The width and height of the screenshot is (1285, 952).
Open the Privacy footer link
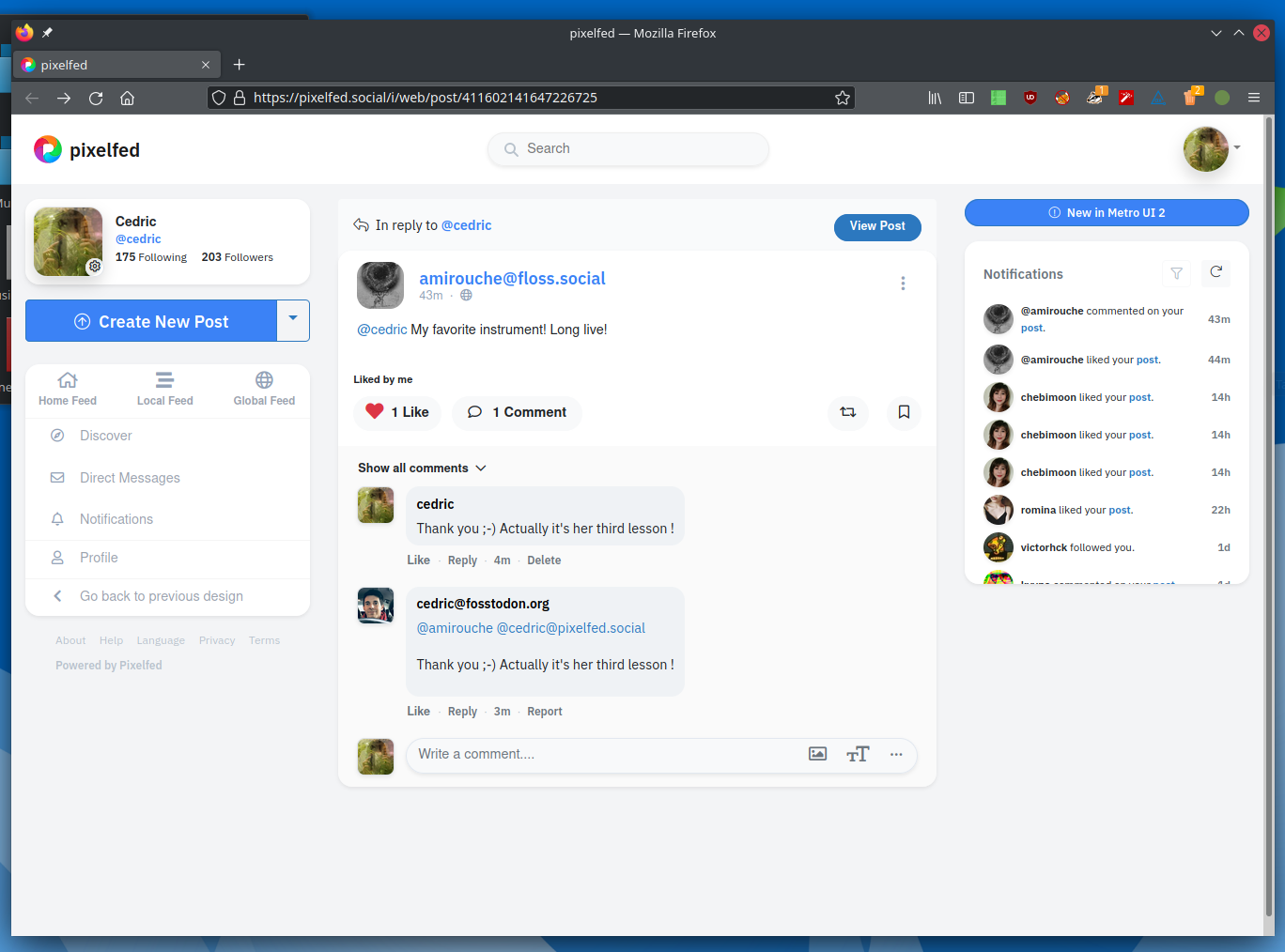click(217, 640)
